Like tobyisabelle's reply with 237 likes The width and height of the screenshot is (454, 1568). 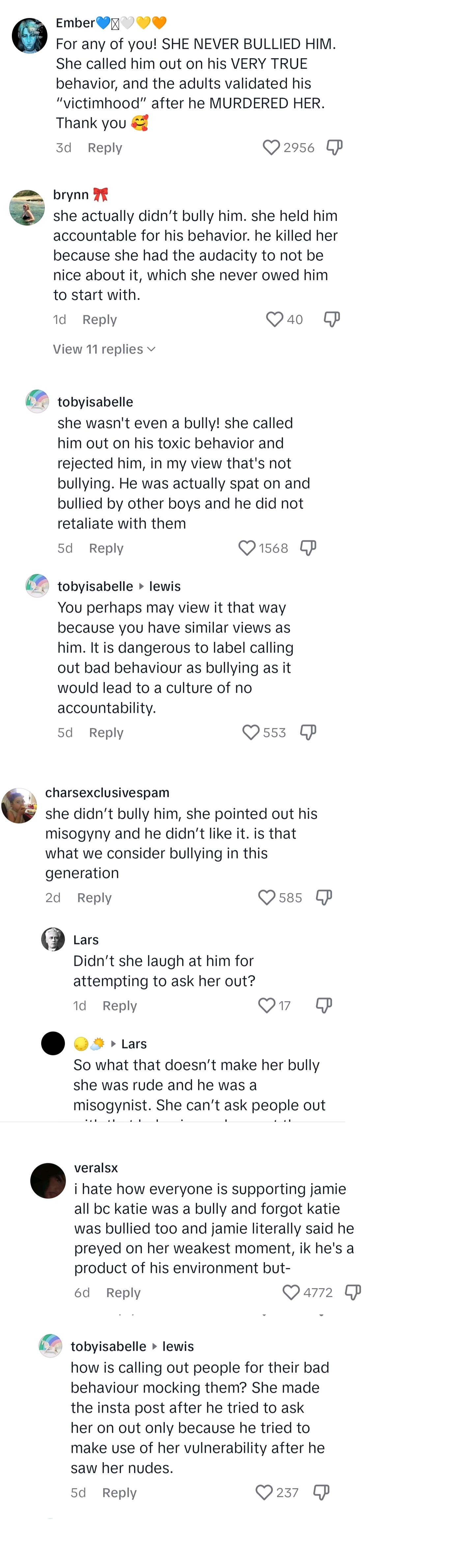264,1492
